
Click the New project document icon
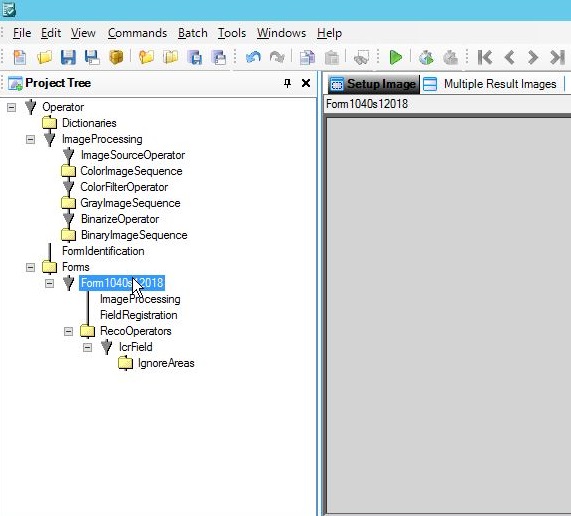20,57
